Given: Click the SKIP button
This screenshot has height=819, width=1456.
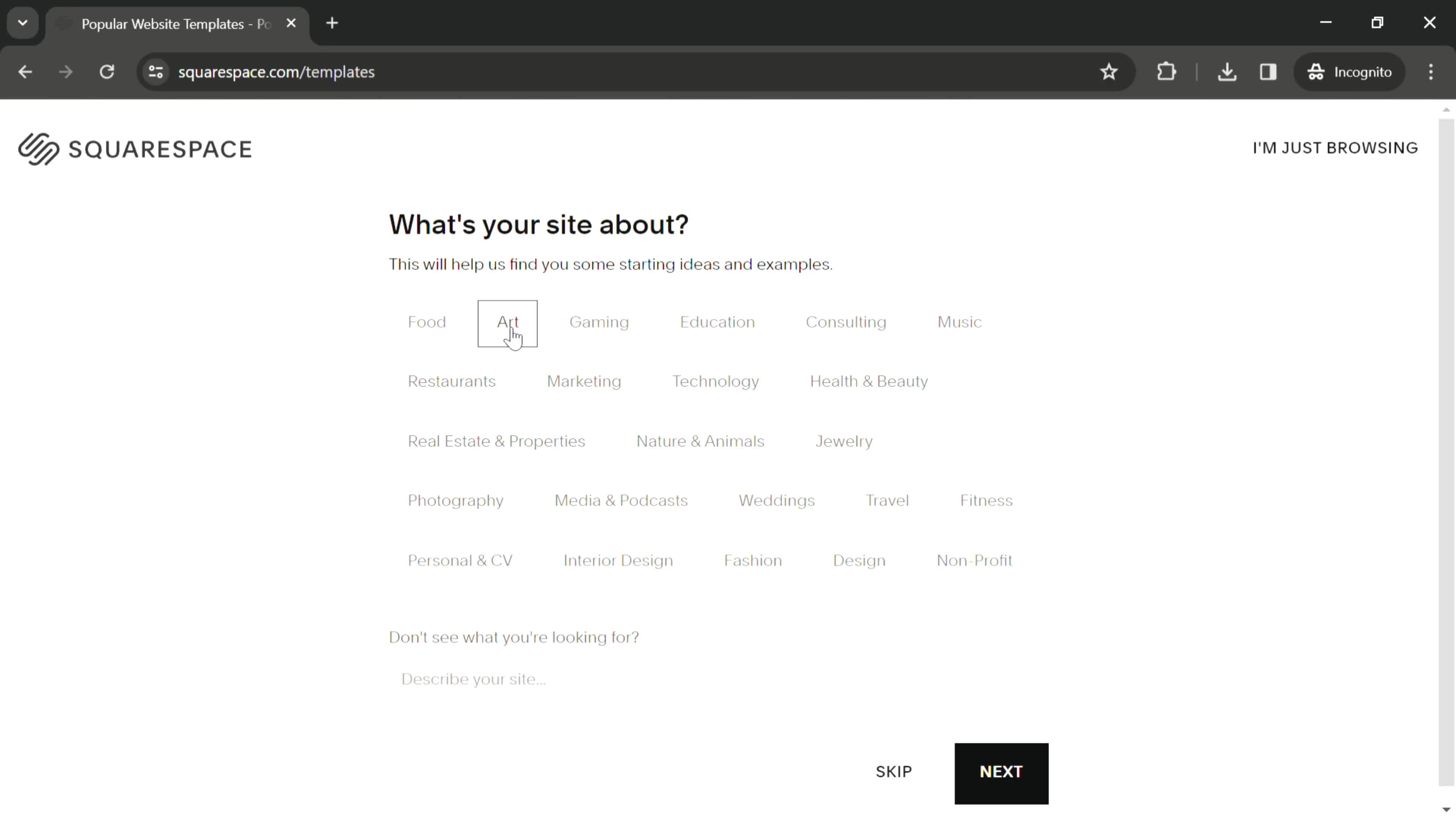Looking at the screenshot, I should (894, 773).
